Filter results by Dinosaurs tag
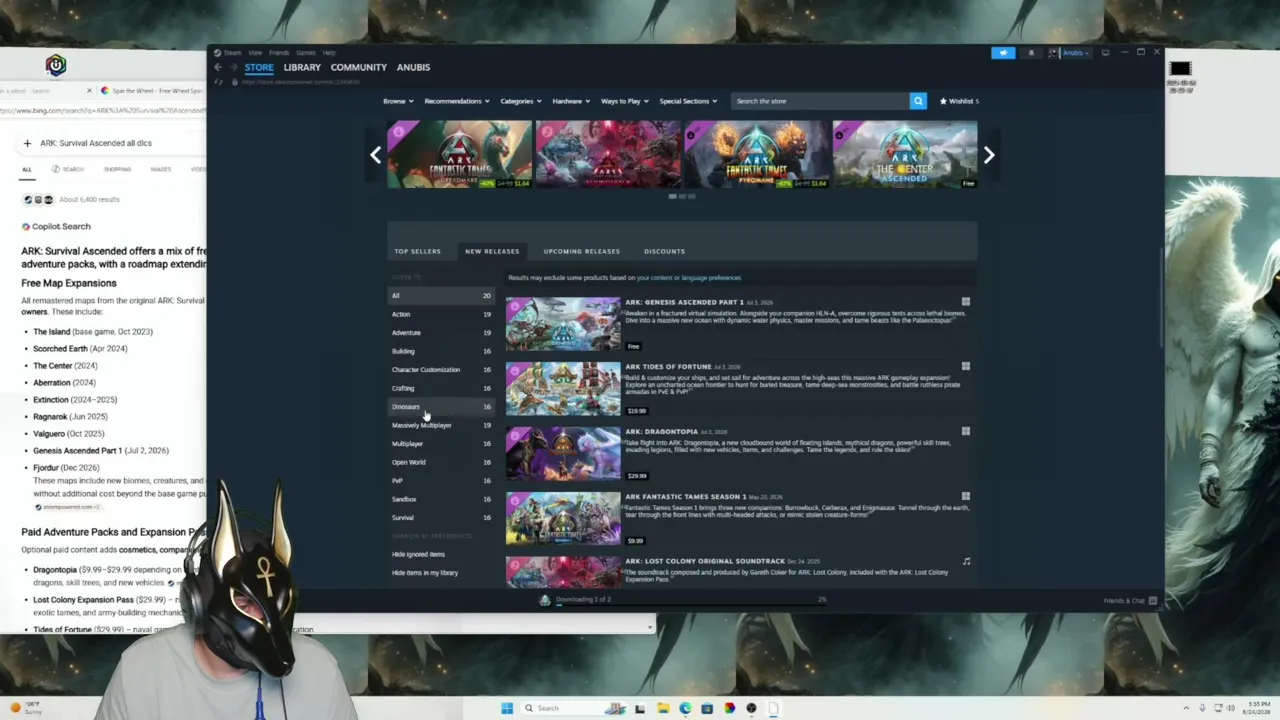 click(x=441, y=407)
